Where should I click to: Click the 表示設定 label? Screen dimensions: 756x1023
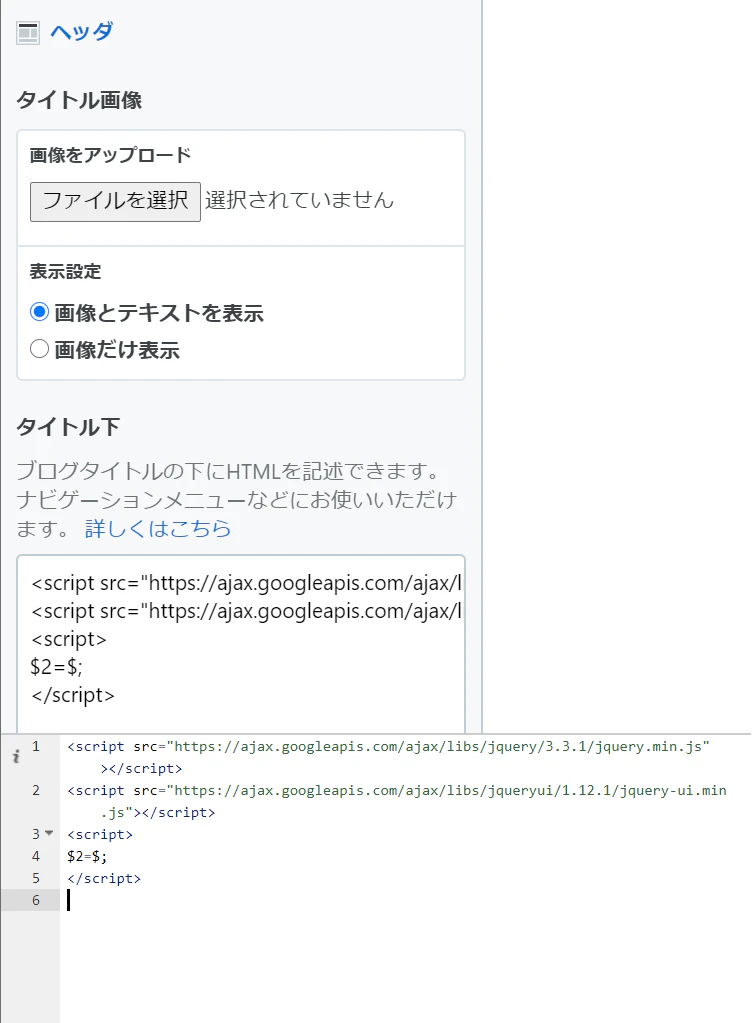click(x=65, y=271)
